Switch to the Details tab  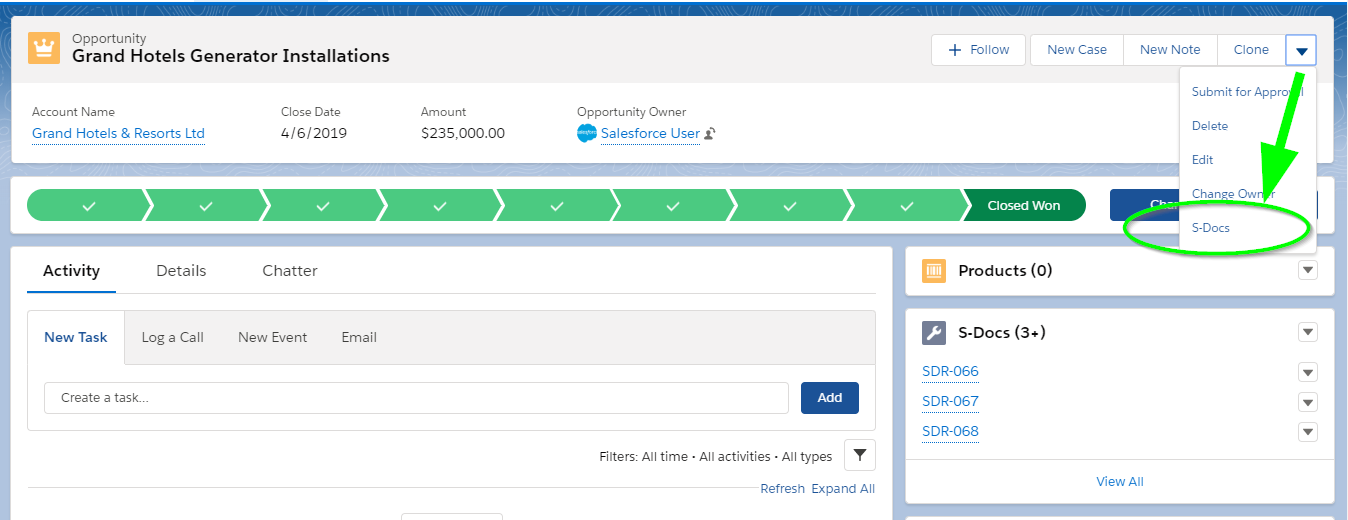point(181,271)
